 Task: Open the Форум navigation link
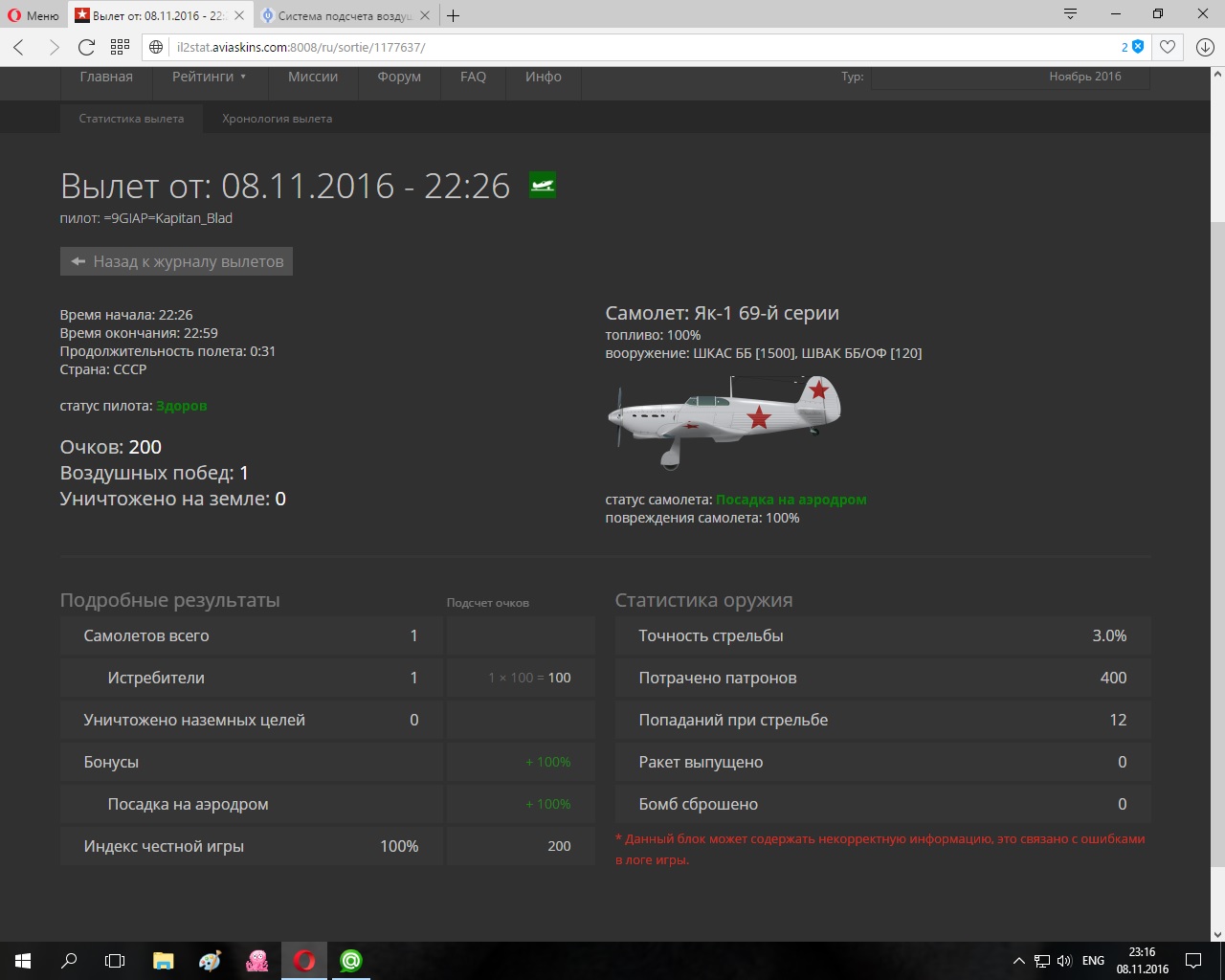coord(399,77)
